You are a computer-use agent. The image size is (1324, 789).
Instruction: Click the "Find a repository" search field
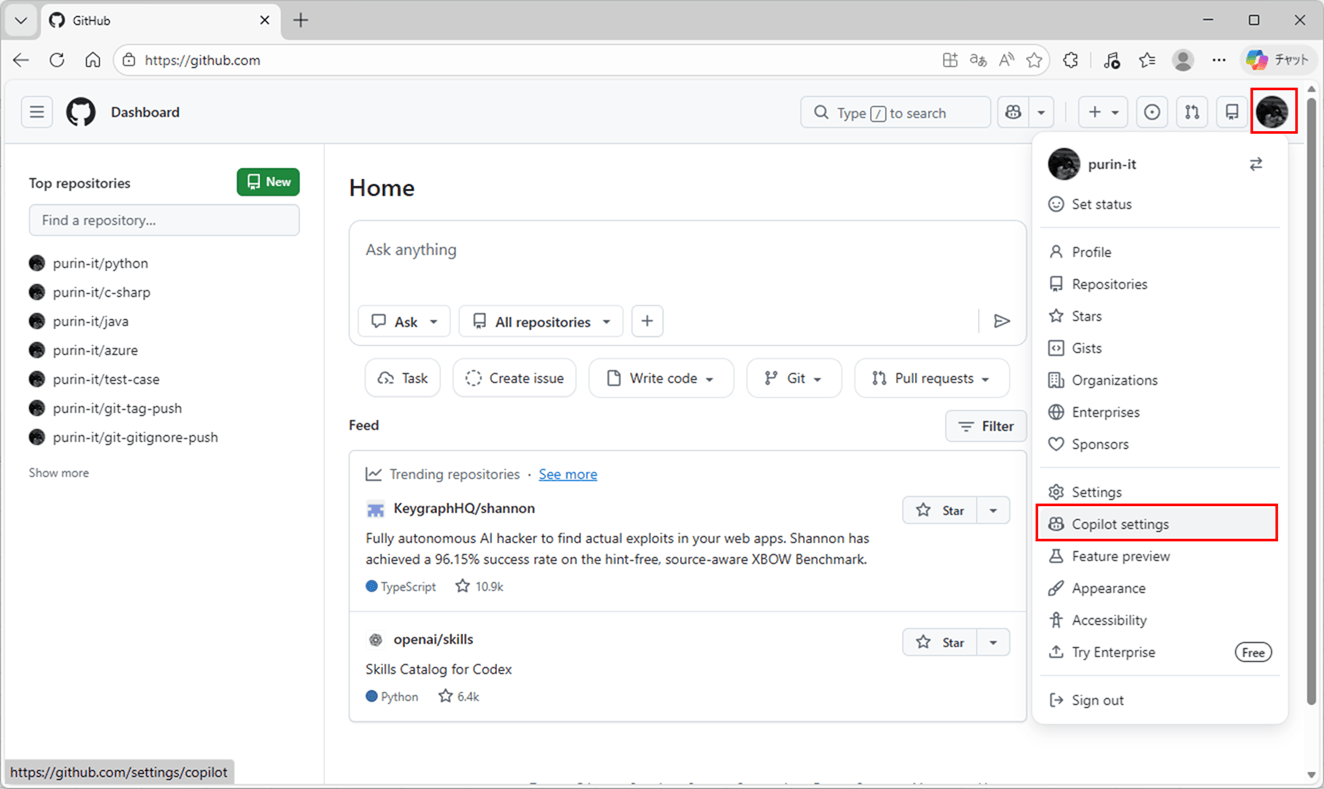[164, 220]
